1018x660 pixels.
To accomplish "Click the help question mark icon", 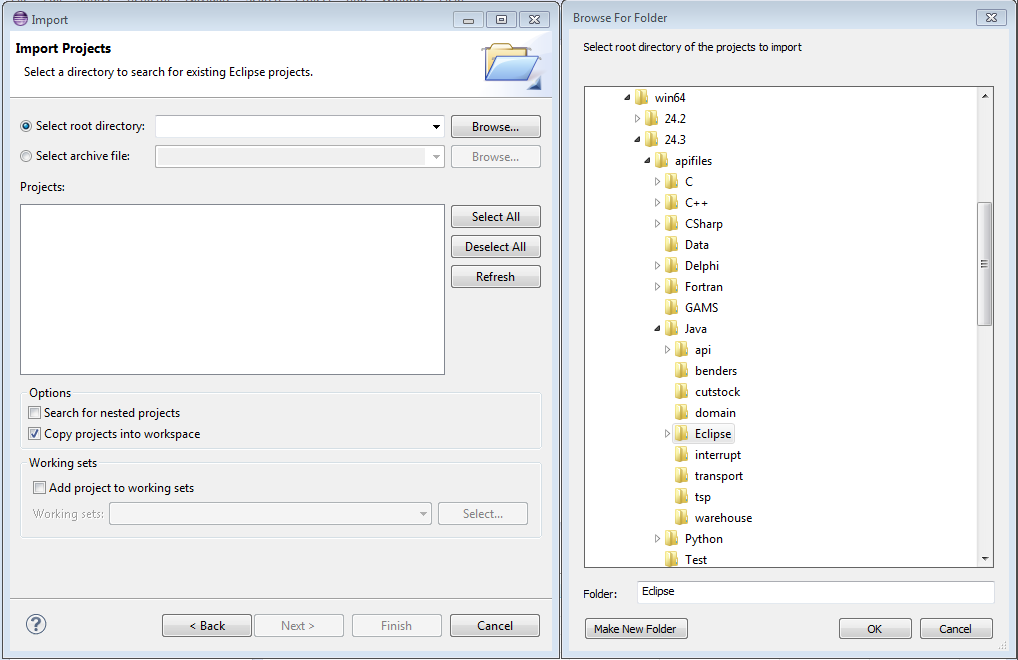I will tap(36, 624).
